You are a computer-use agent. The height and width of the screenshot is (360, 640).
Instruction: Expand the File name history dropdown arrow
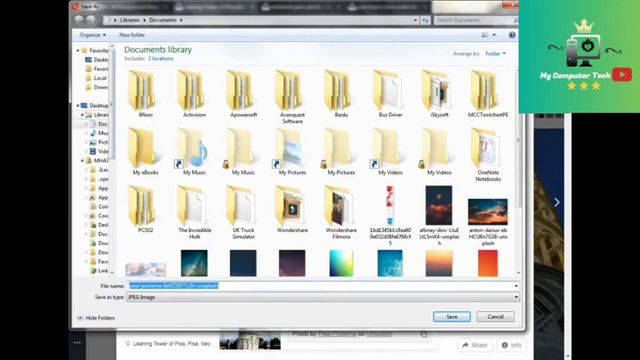[x=516, y=286]
